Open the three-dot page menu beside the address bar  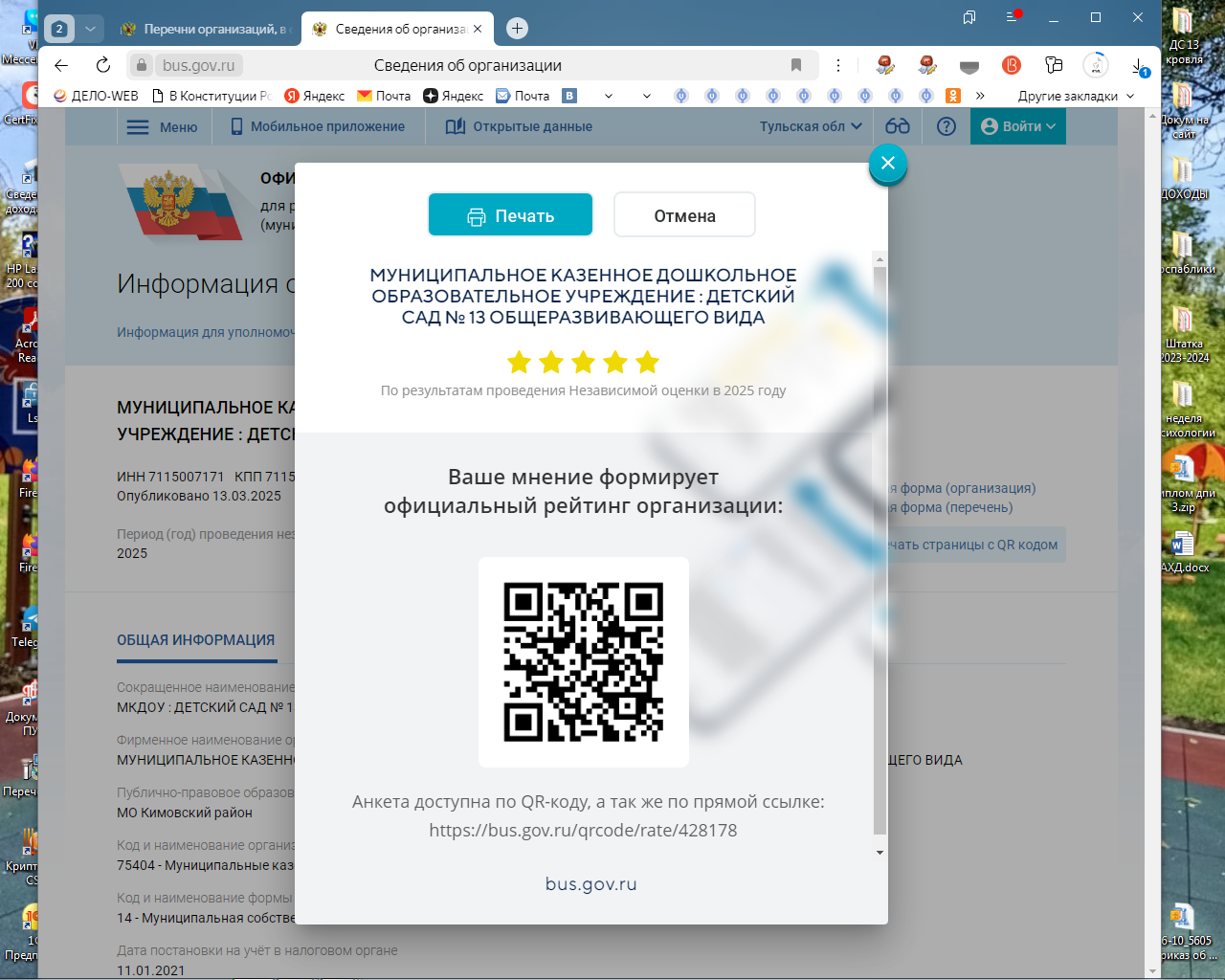point(838,65)
